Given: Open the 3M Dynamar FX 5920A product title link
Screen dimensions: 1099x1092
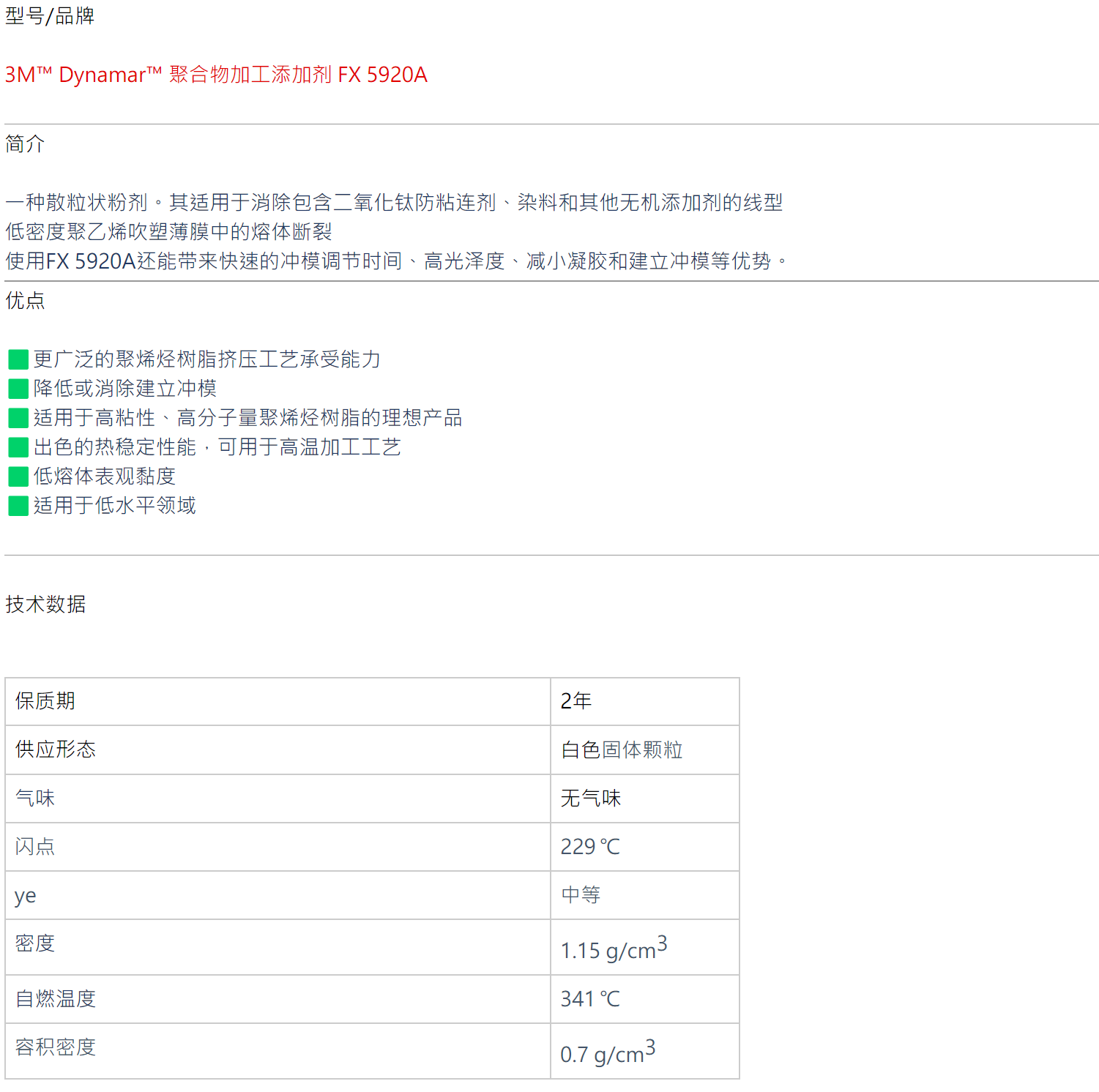Looking at the screenshot, I should tap(216, 75).
